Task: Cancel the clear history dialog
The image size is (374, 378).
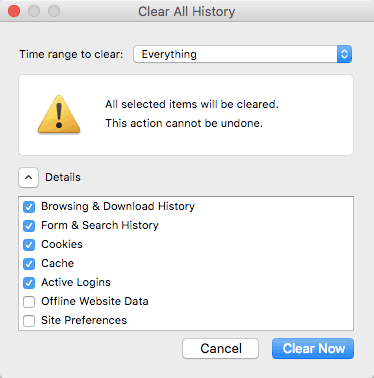Action: tap(221, 349)
